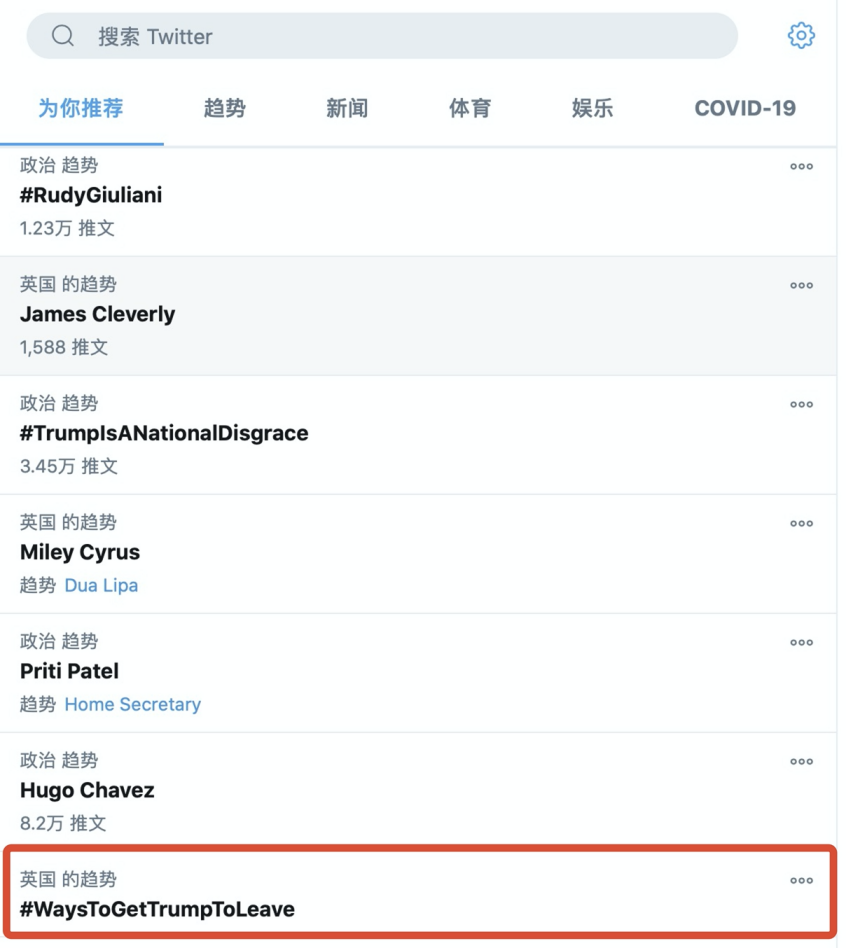View the James Cleverly trending topic

click(97, 314)
